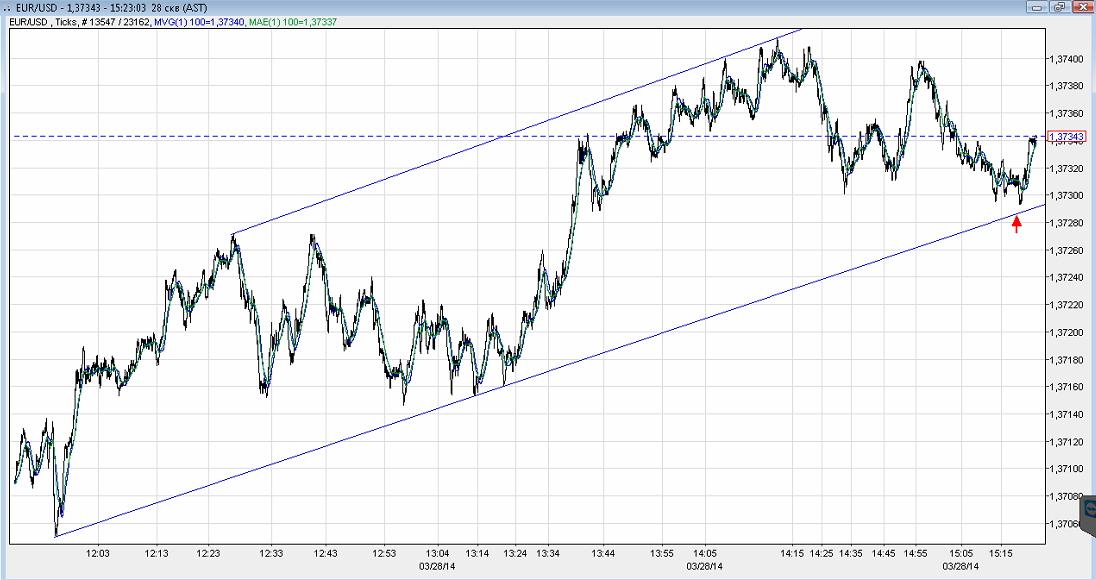
Task: Click the 1,37380 price axis label
Action: (1066, 86)
